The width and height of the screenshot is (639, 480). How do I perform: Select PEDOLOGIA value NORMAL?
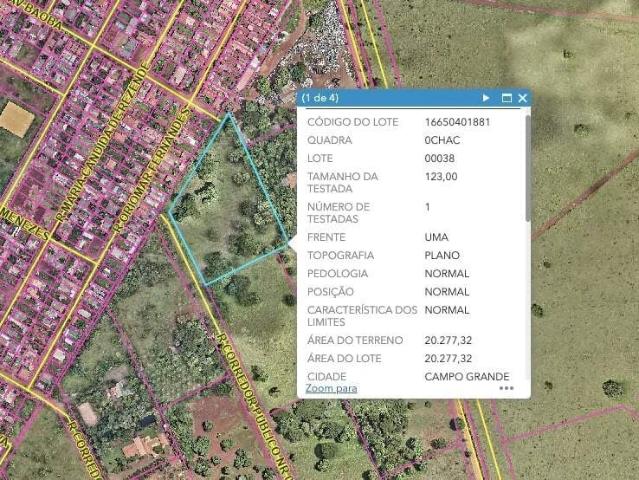[447, 273]
